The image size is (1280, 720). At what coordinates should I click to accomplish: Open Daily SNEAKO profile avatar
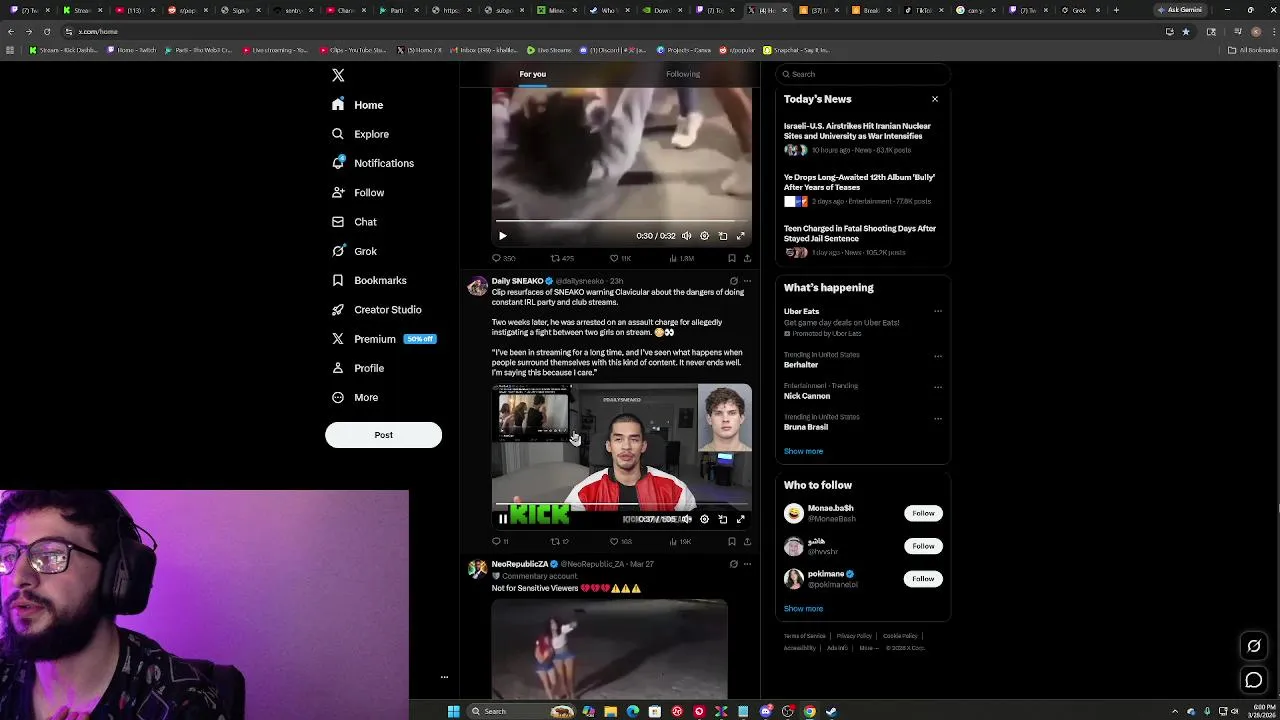click(477, 287)
